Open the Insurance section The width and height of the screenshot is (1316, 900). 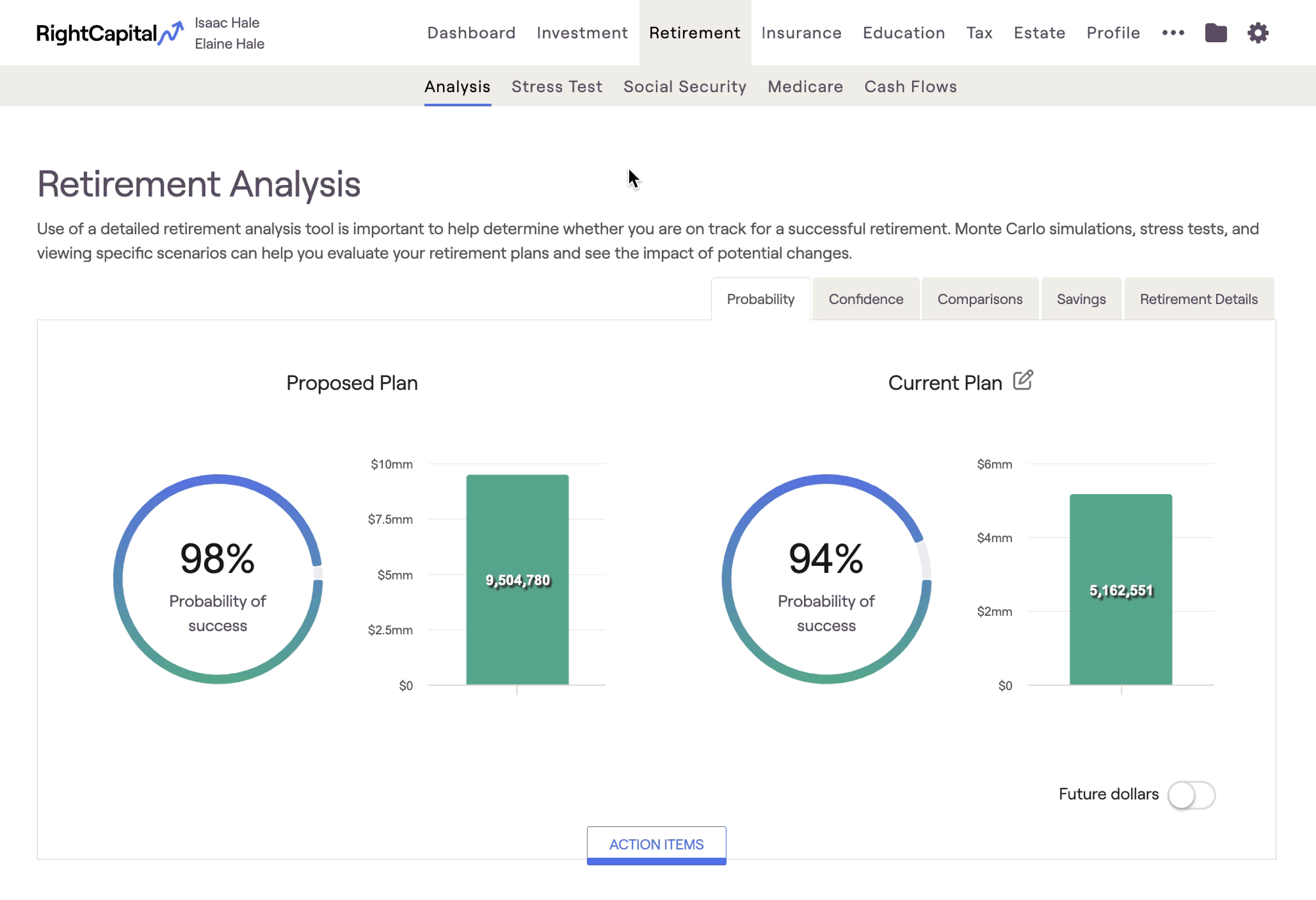[x=801, y=32]
